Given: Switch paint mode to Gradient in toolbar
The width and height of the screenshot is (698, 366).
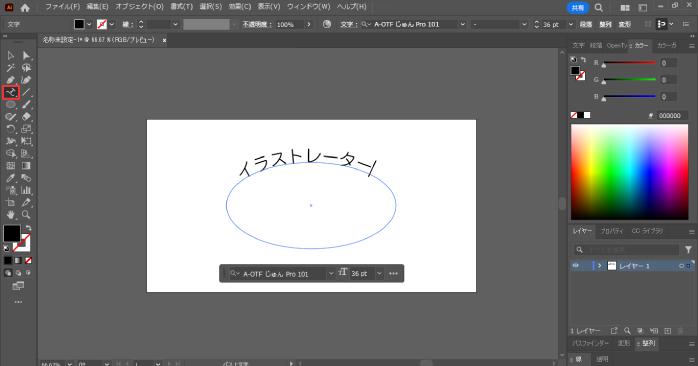Looking at the screenshot, I should [x=18, y=260].
